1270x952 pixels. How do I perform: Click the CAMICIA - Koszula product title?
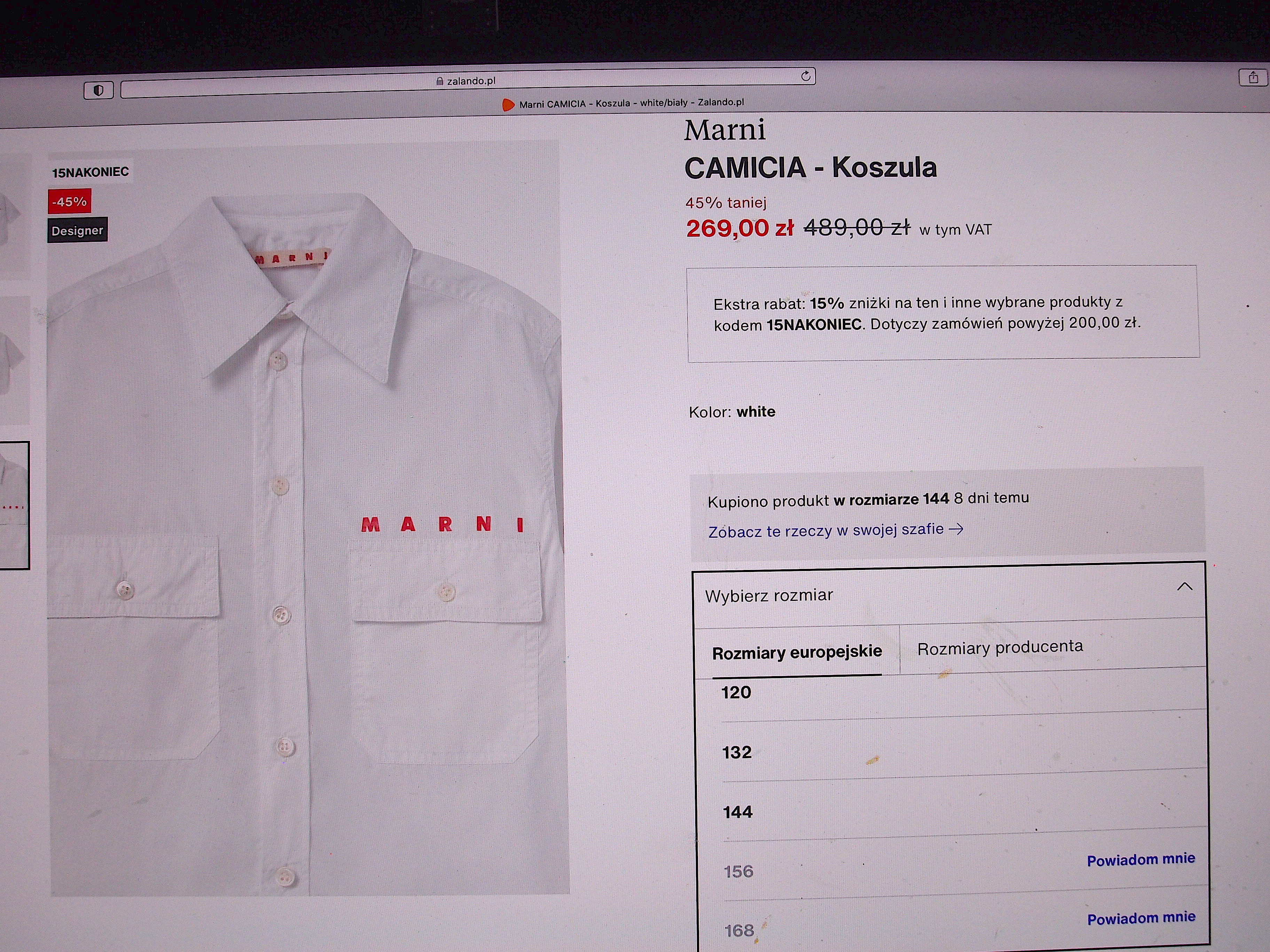click(810, 168)
